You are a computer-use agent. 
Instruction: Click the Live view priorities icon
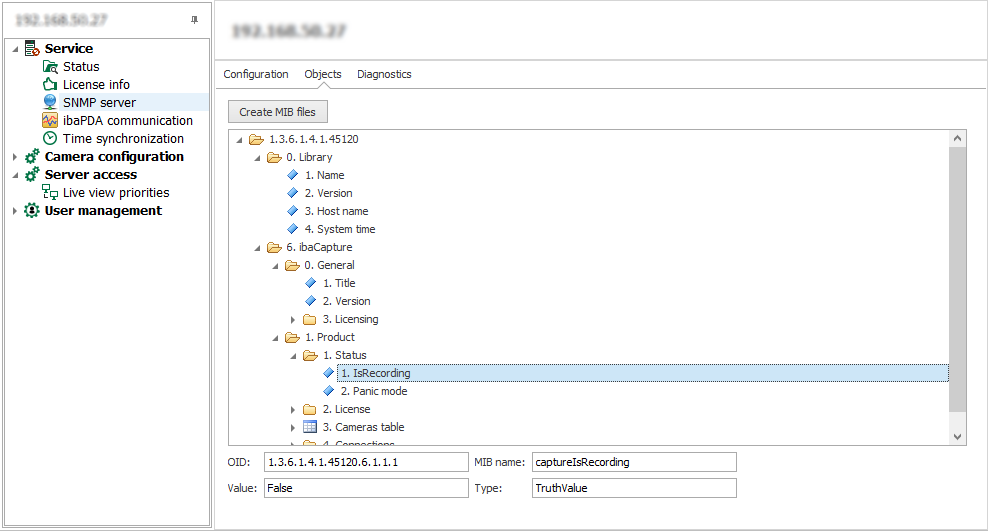(x=50, y=192)
